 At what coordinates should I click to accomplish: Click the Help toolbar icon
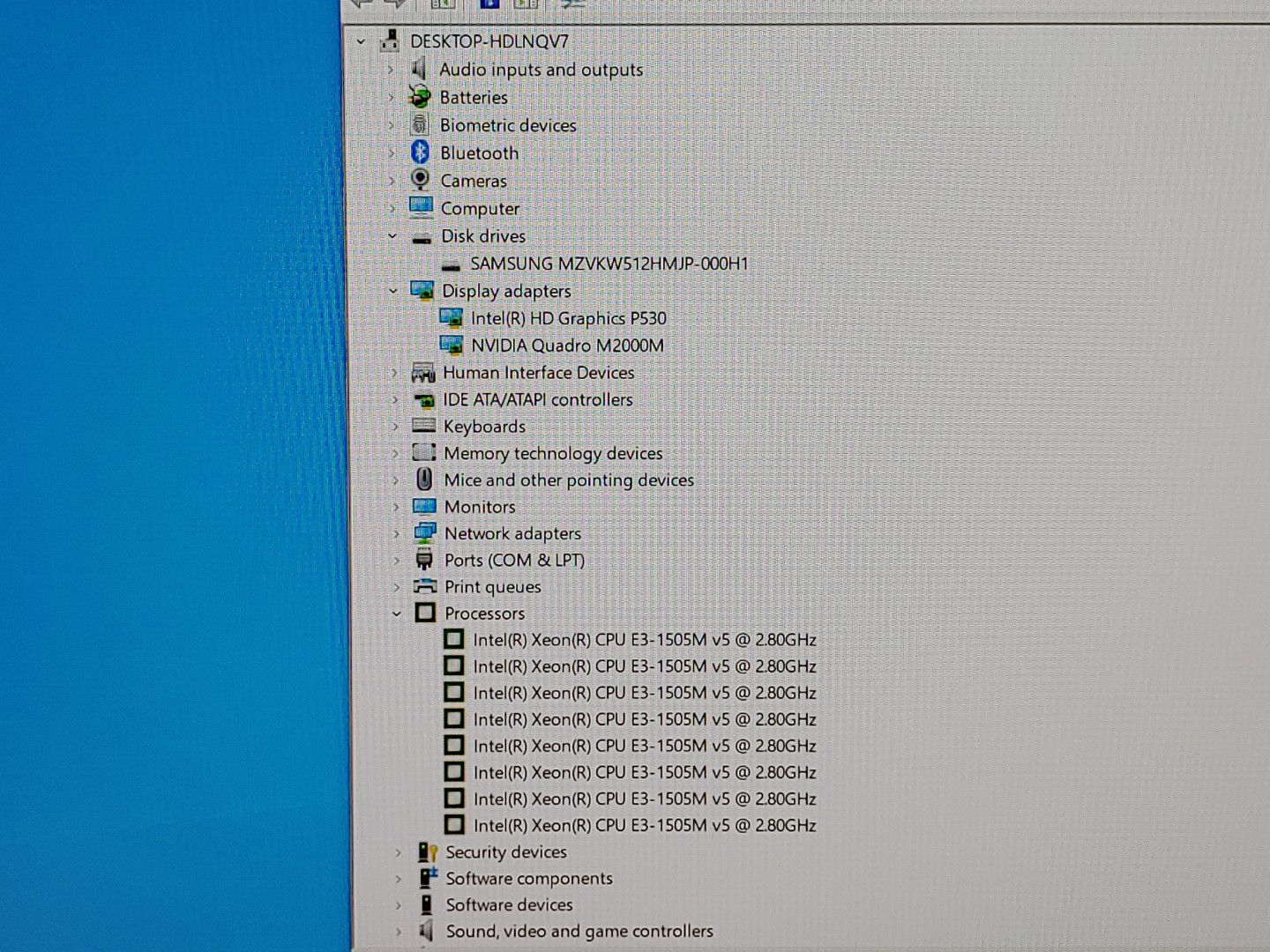coord(488,4)
